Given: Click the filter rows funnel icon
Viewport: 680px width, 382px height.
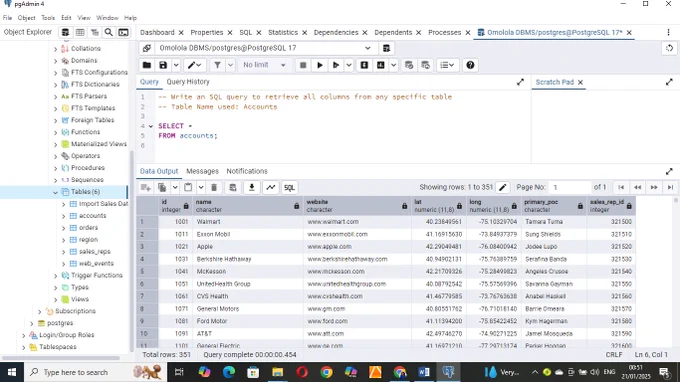Looking at the screenshot, I should (217, 65).
